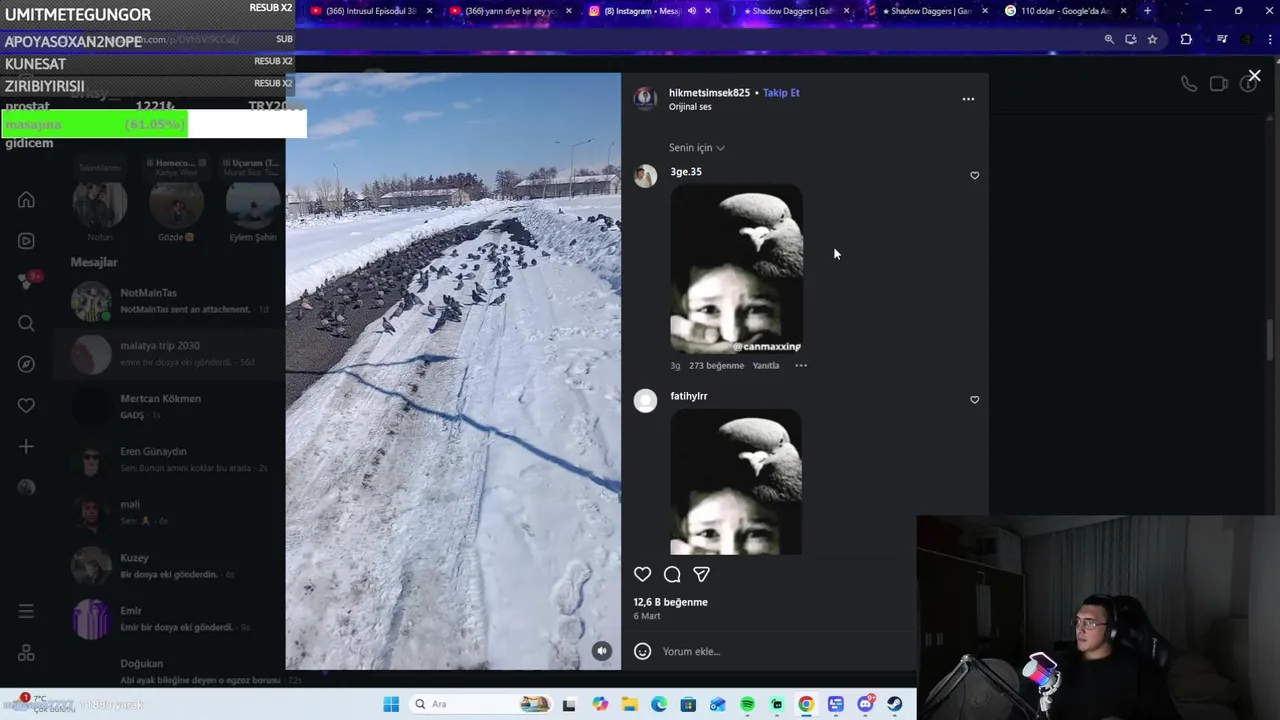View the '273 beğenme' likes on comment
The image size is (1280, 720).
click(716, 366)
